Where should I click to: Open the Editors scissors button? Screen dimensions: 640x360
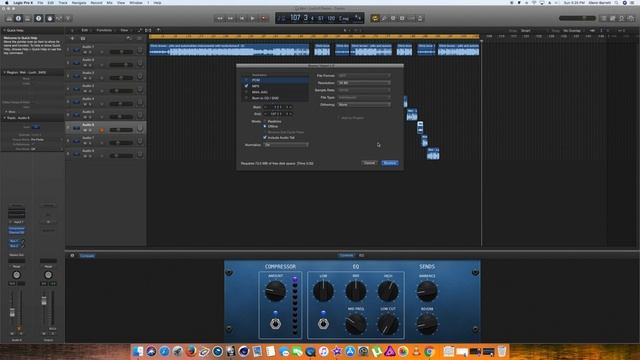coord(68,18)
